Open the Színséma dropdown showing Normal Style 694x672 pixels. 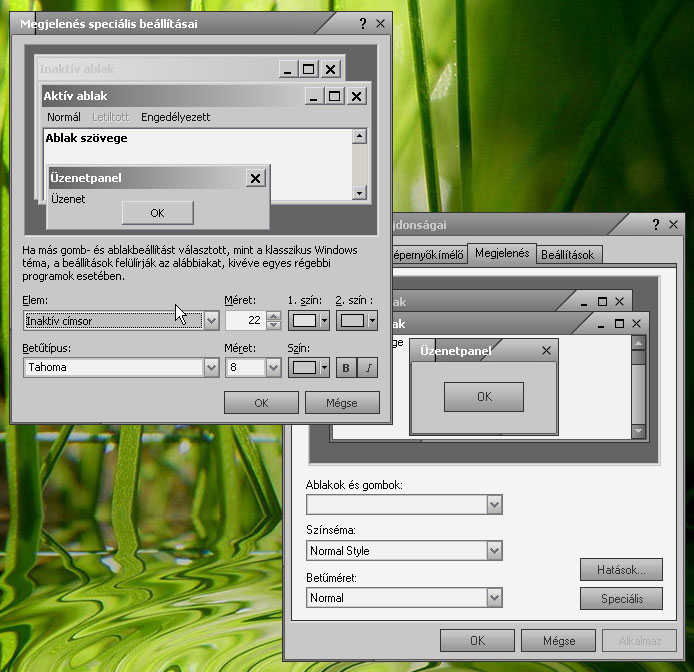point(493,551)
